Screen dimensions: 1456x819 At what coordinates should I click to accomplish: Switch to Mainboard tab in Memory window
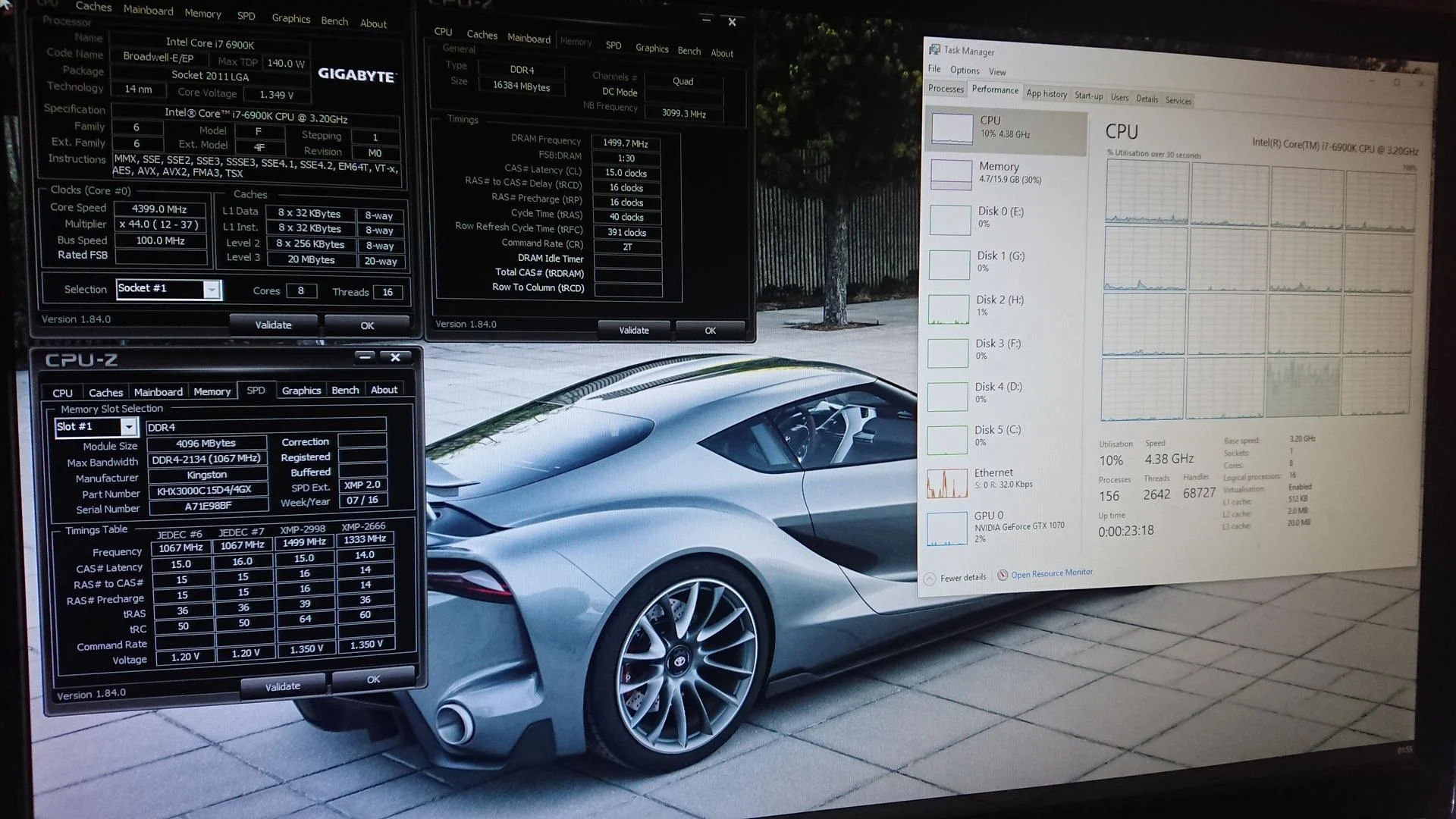[529, 39]
